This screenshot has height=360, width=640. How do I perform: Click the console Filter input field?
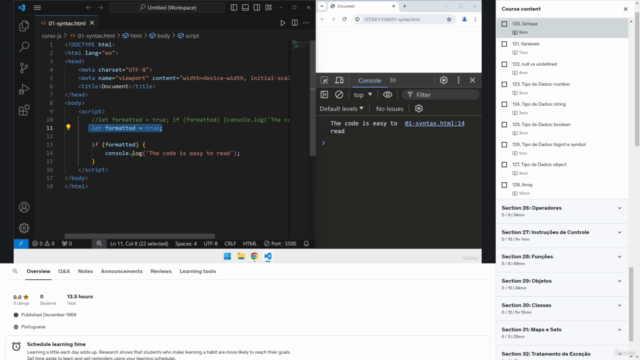pos(440,95)
